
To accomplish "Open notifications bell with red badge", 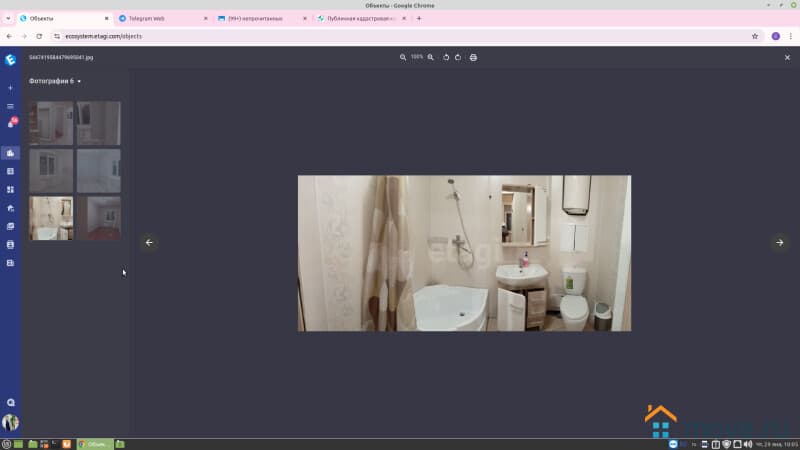I will coord(11,124).
